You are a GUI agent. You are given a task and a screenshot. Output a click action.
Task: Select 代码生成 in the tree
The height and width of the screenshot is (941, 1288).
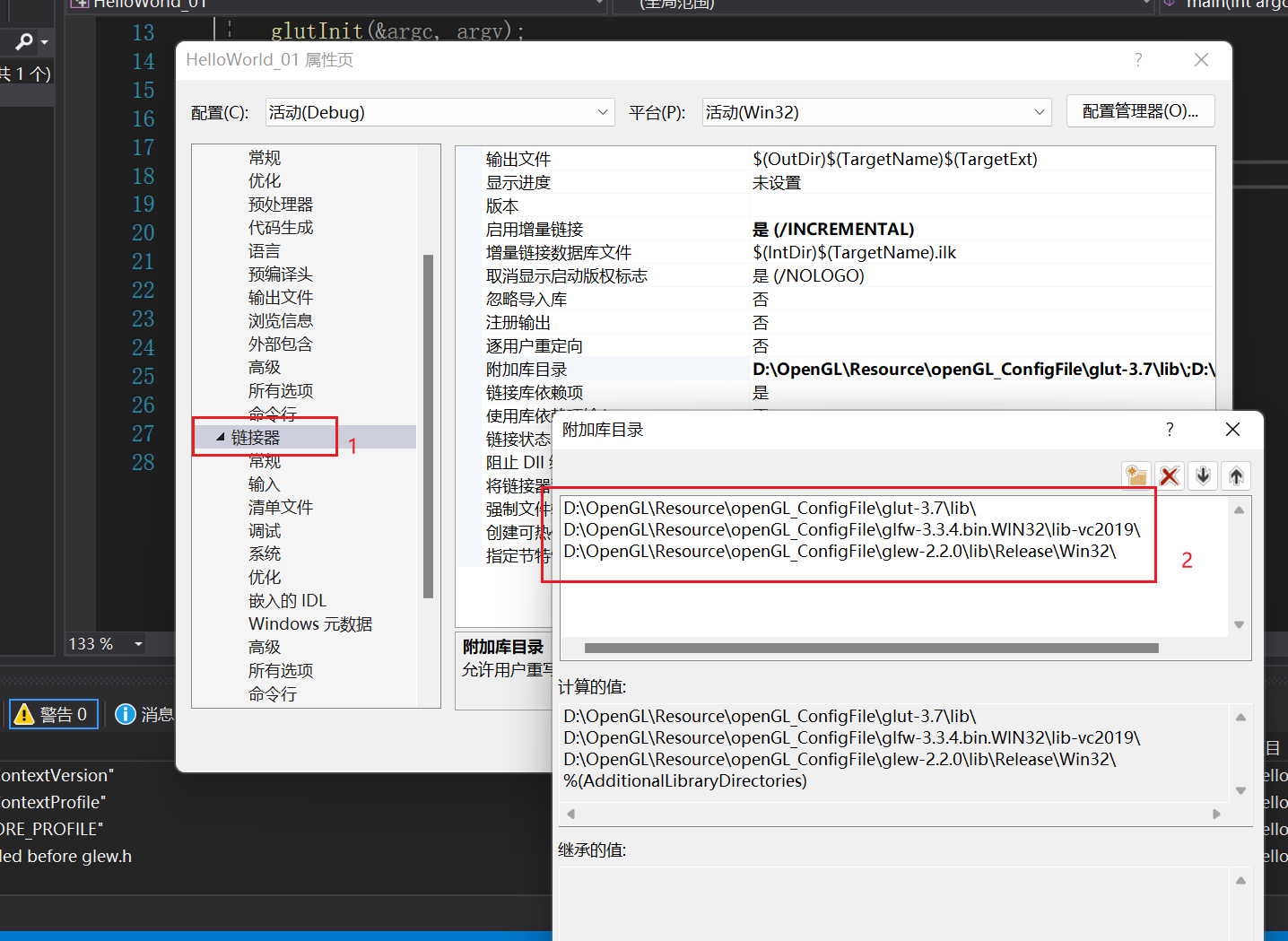(281, 228)
